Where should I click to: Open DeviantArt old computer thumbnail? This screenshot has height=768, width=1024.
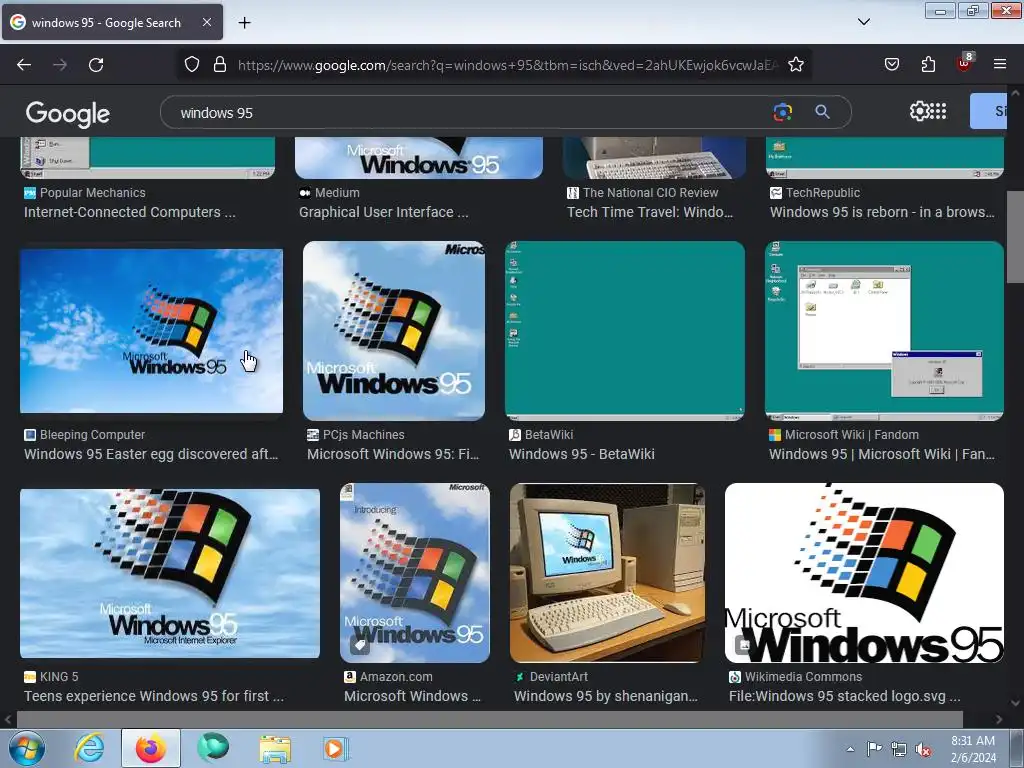(607, 573)
